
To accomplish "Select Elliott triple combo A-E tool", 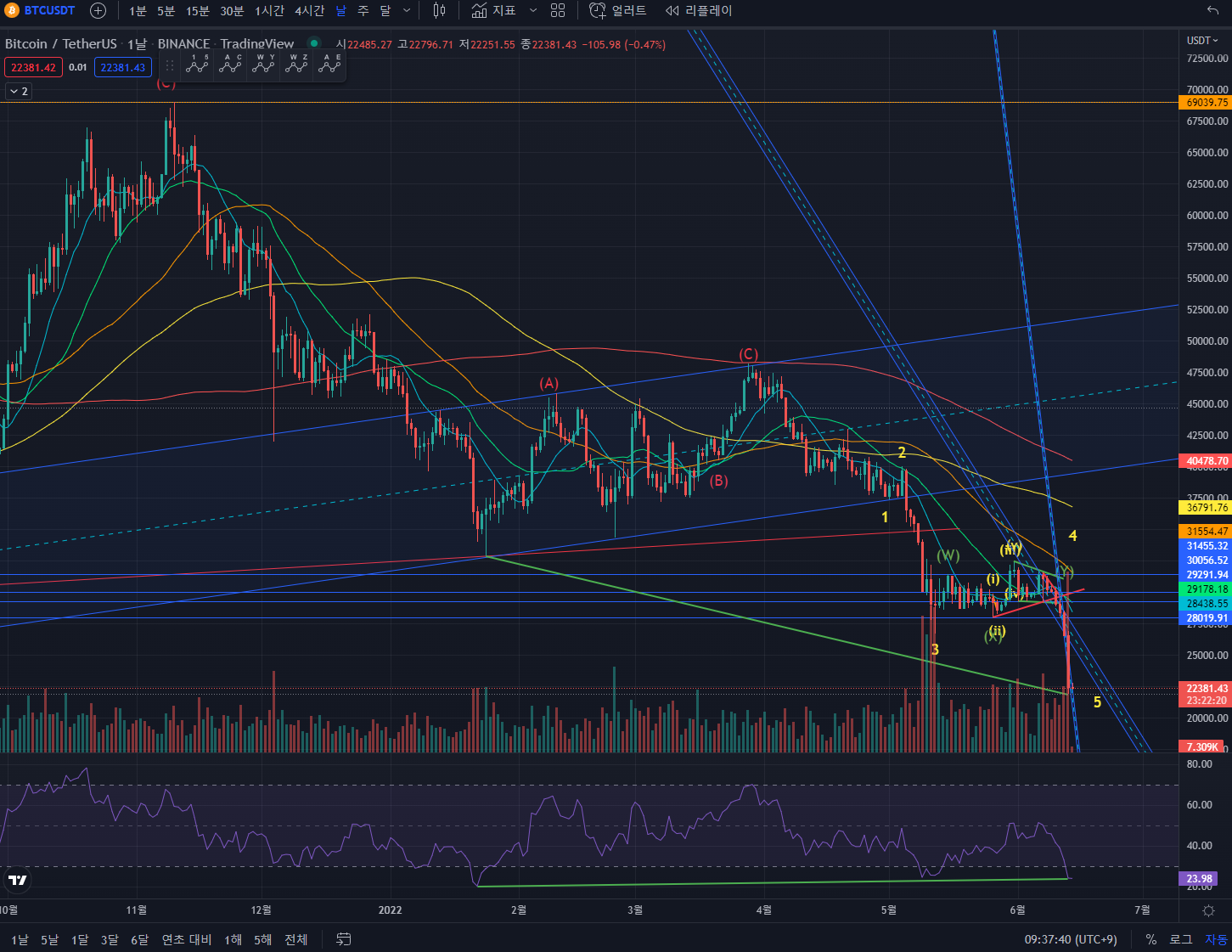I will [x=329, y=64].
